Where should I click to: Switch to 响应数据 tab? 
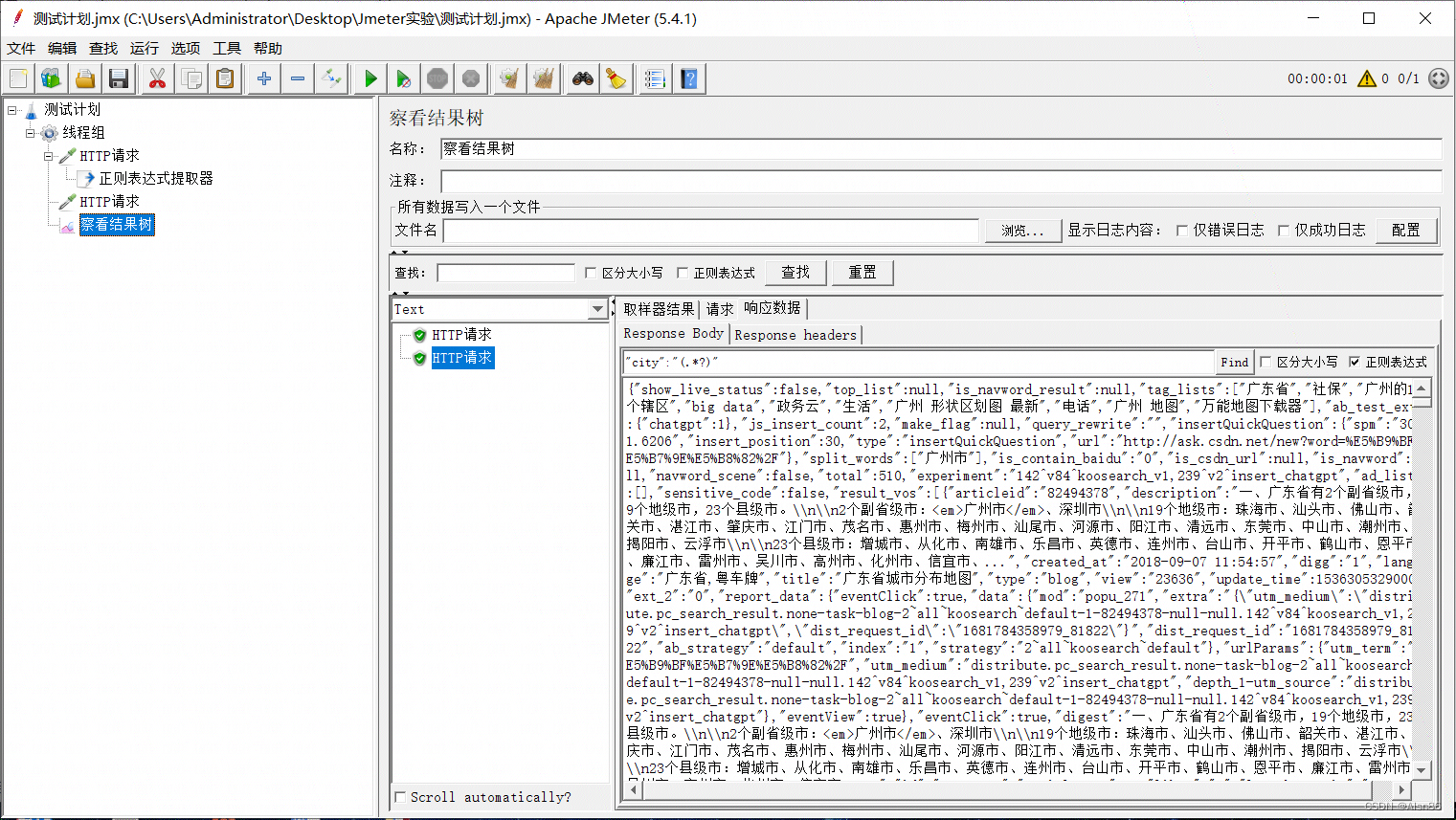pos(773,308)
